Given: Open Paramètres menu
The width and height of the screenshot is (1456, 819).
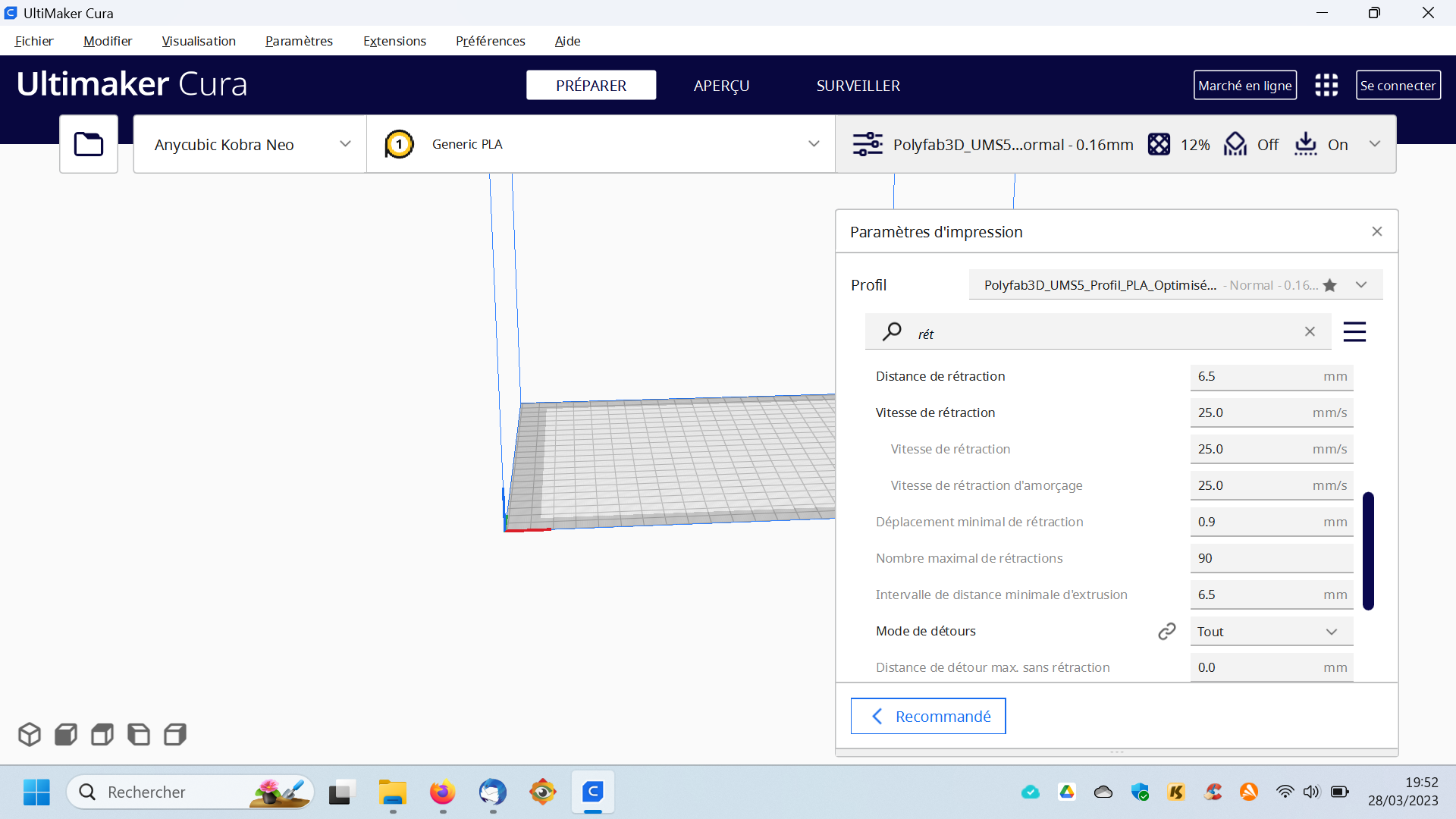Looking at the screenshot, I should pyautogui.click(x=299, y=41).
